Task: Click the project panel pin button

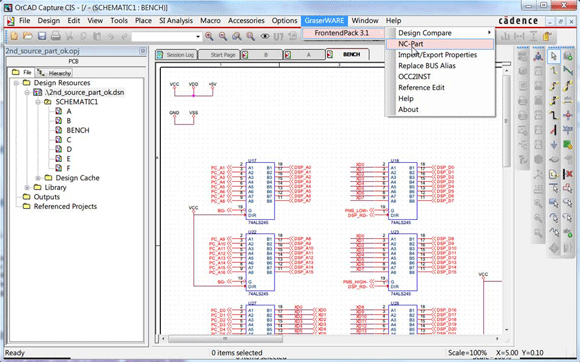Action: (142, 51)
